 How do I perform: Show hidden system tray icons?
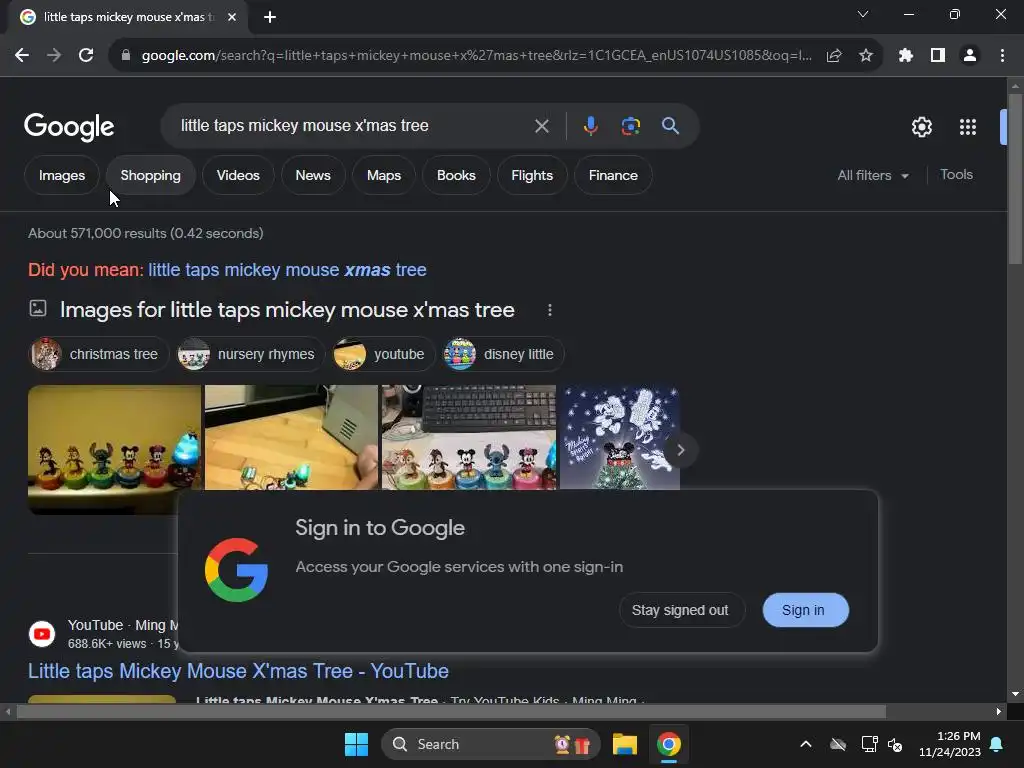(806, 744)
